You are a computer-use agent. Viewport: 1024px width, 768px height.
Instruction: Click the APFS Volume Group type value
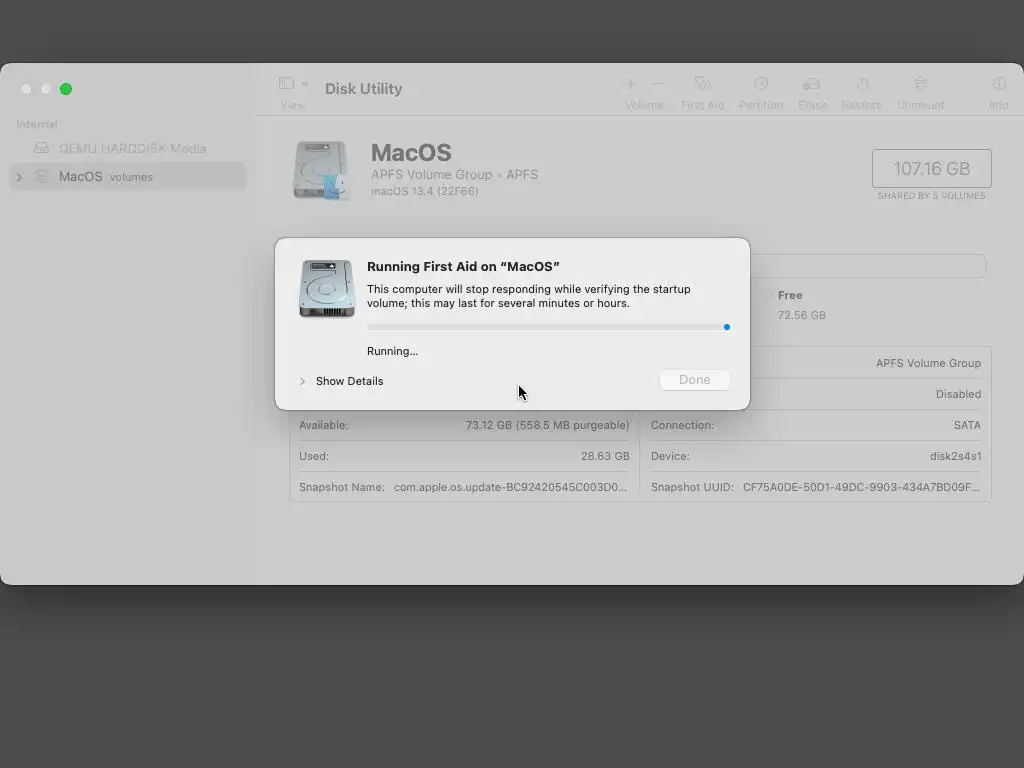[x=928, y=363]
